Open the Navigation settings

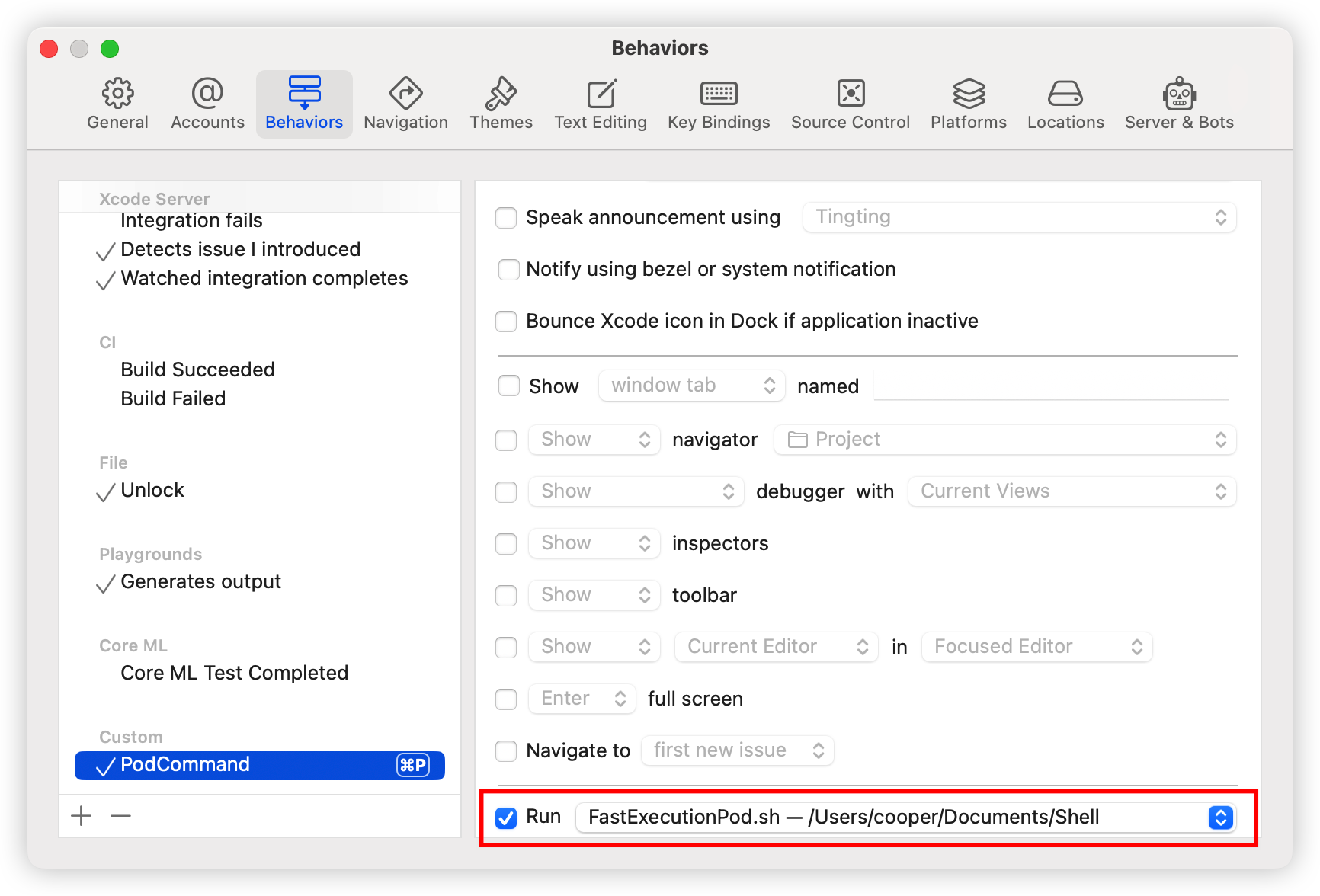(405, 103)
